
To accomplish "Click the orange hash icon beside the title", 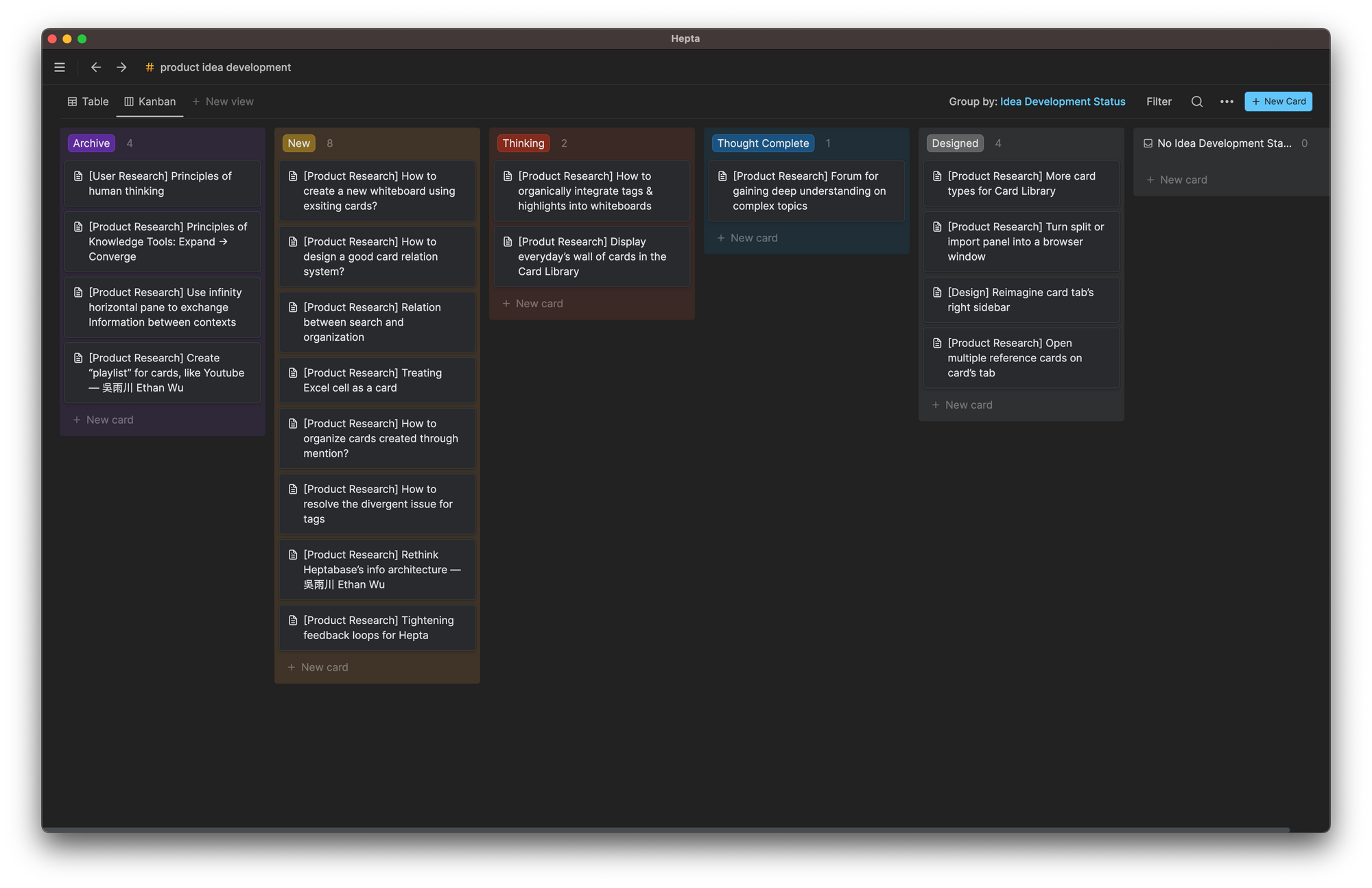I will [x=149, y=67].
